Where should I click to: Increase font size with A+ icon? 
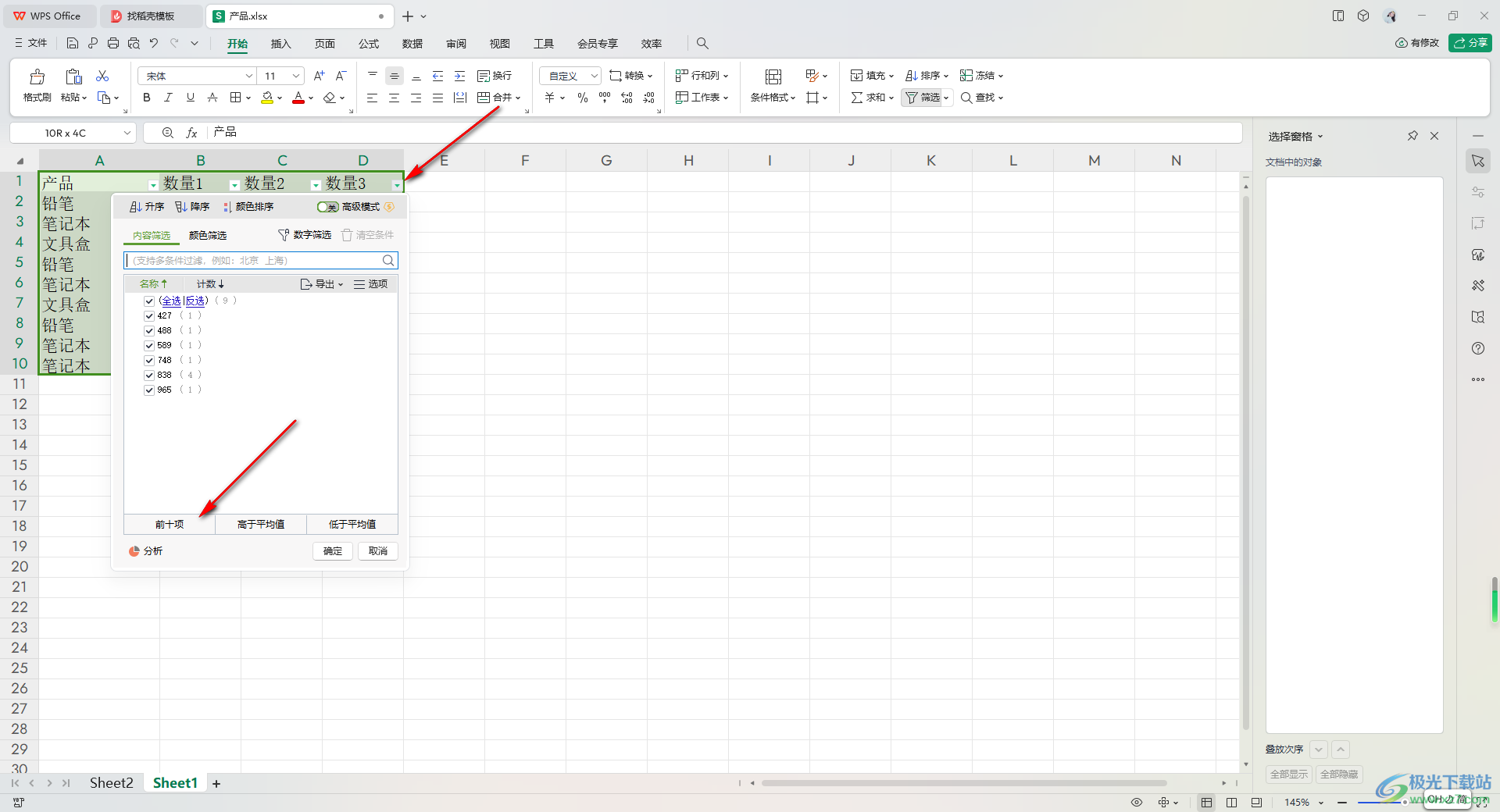319,76
